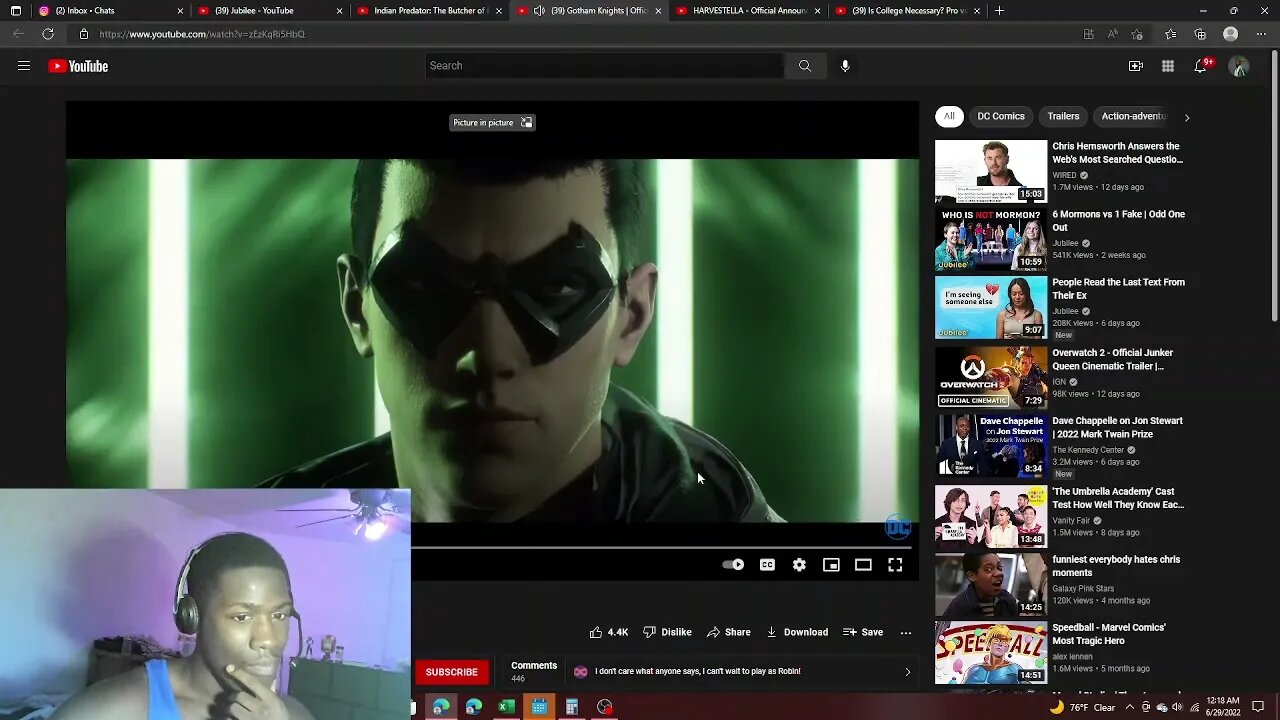1280x720 pixels.
Task: Toggle closed captions in the player
Action: 767,565
